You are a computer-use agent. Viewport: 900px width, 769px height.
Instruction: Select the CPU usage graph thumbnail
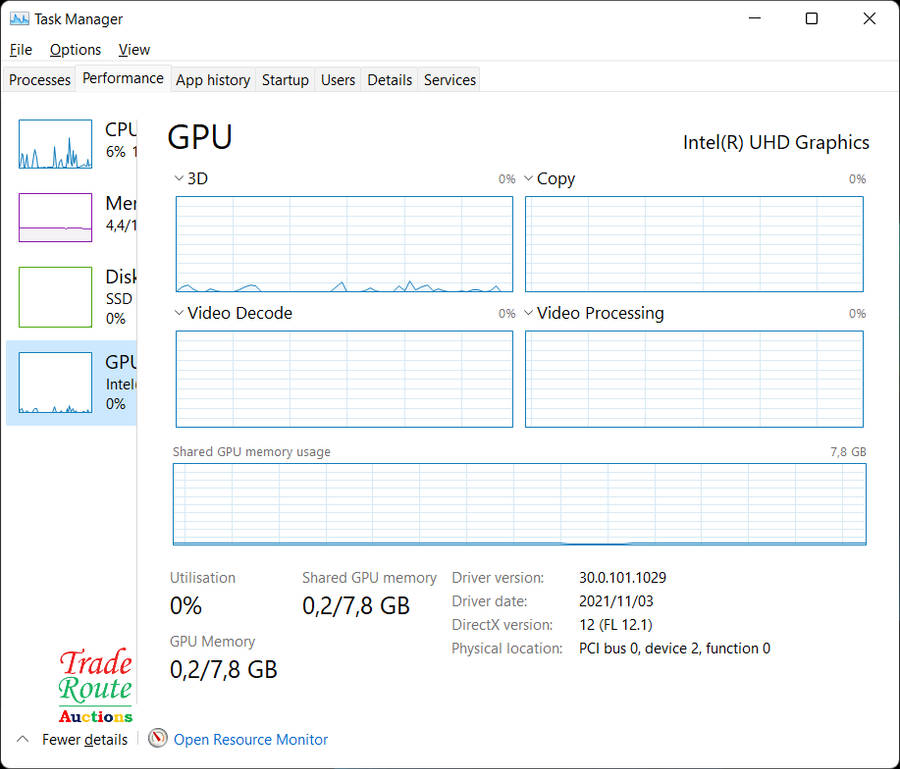(x=55, y=144)
